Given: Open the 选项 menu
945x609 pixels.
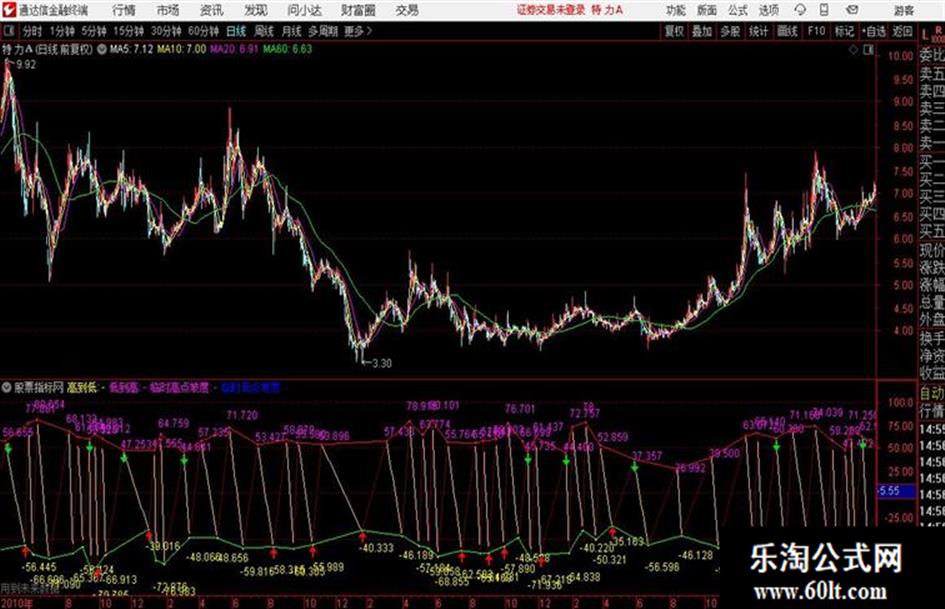Looking at the screenshot, I should point(769,10).
